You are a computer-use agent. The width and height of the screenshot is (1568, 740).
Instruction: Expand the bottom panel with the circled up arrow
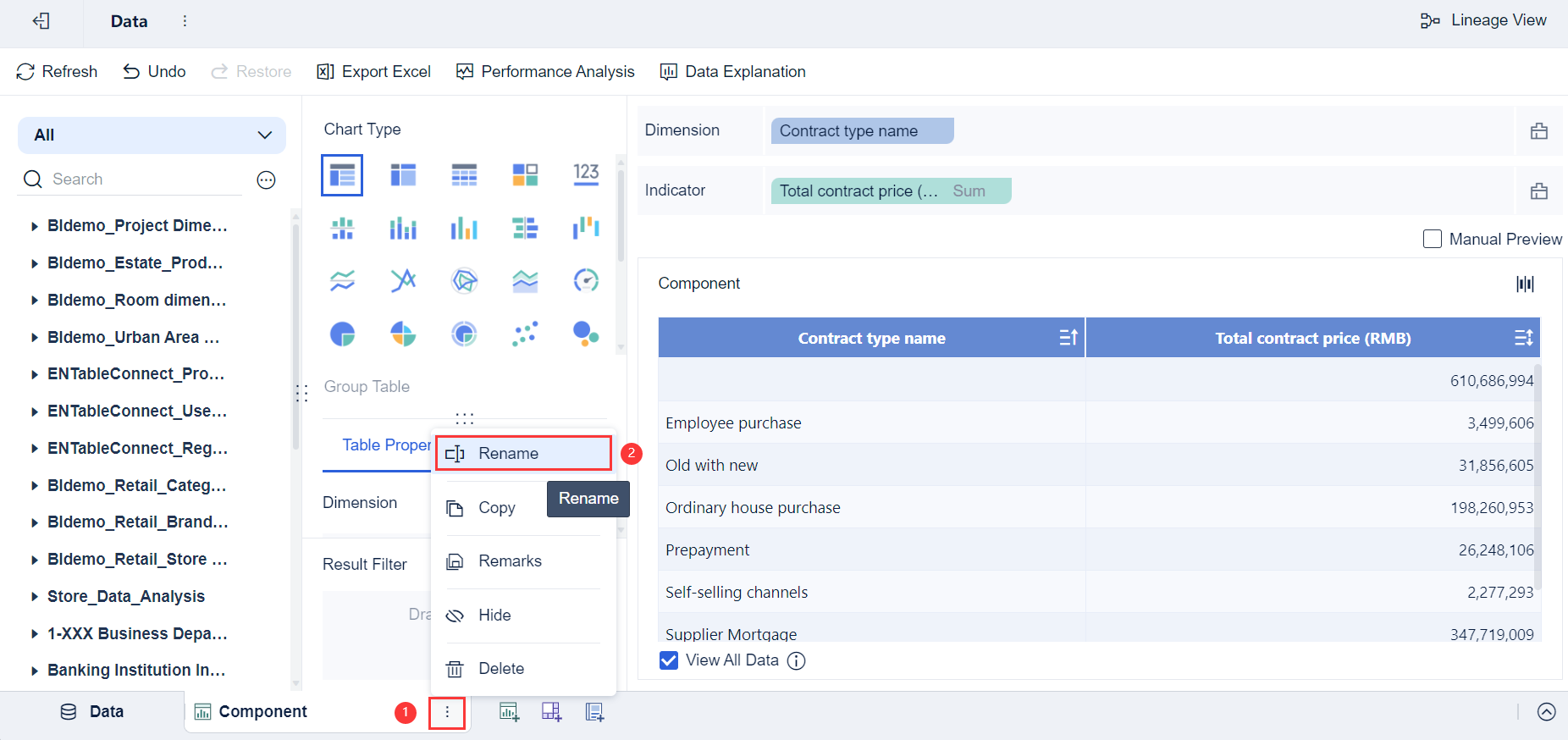(x=1546, y=712)
